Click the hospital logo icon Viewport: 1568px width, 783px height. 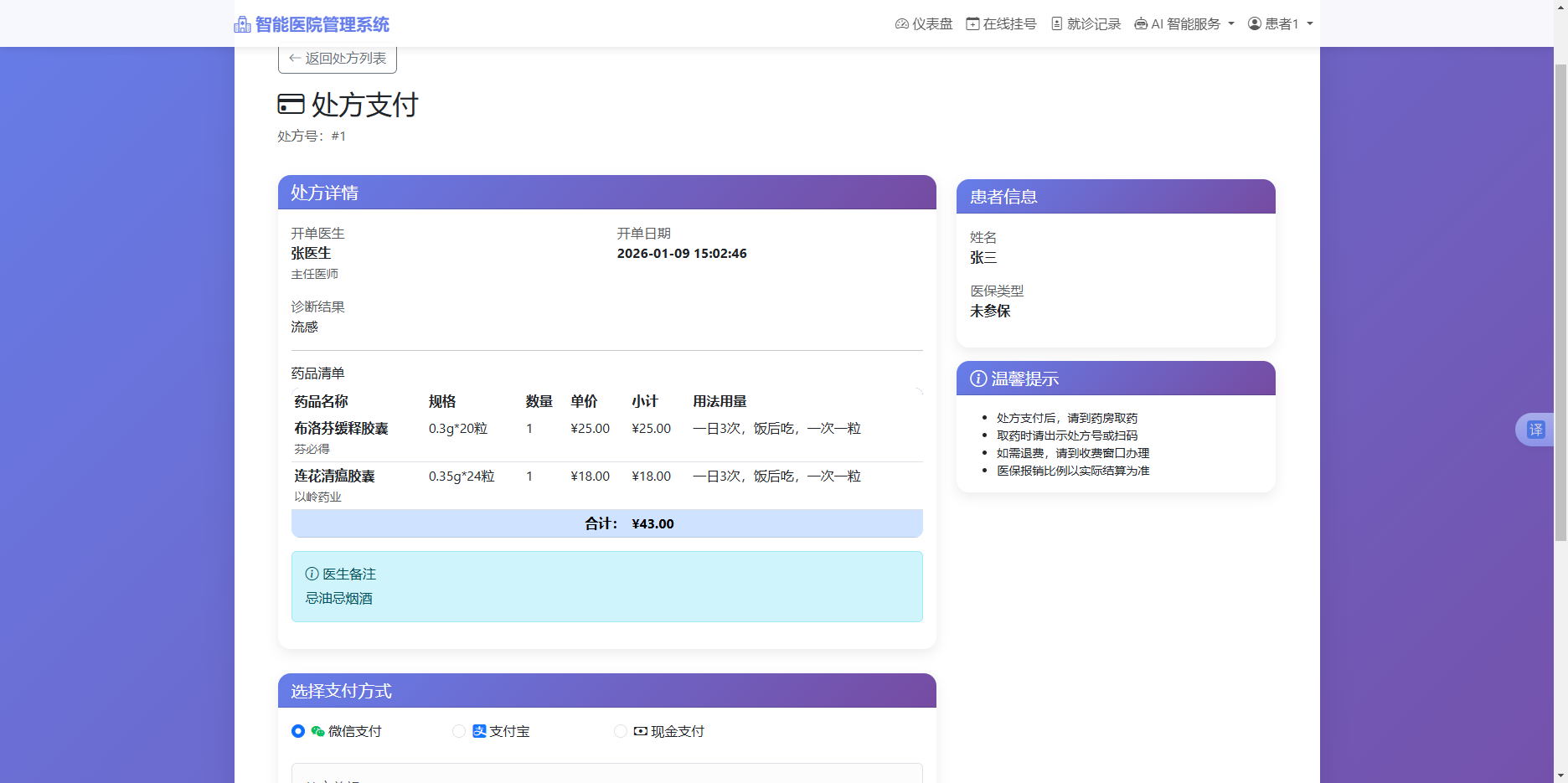(x=241, y=23)
